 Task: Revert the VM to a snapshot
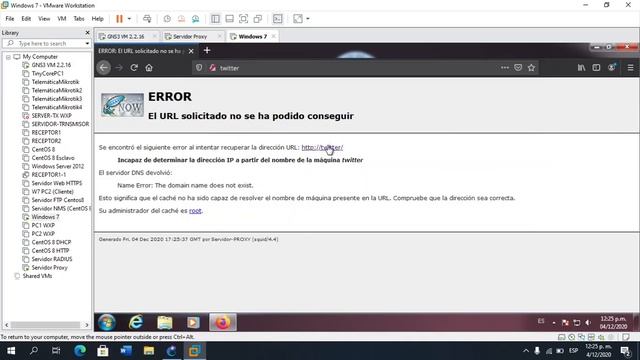(x=181, y=19)
